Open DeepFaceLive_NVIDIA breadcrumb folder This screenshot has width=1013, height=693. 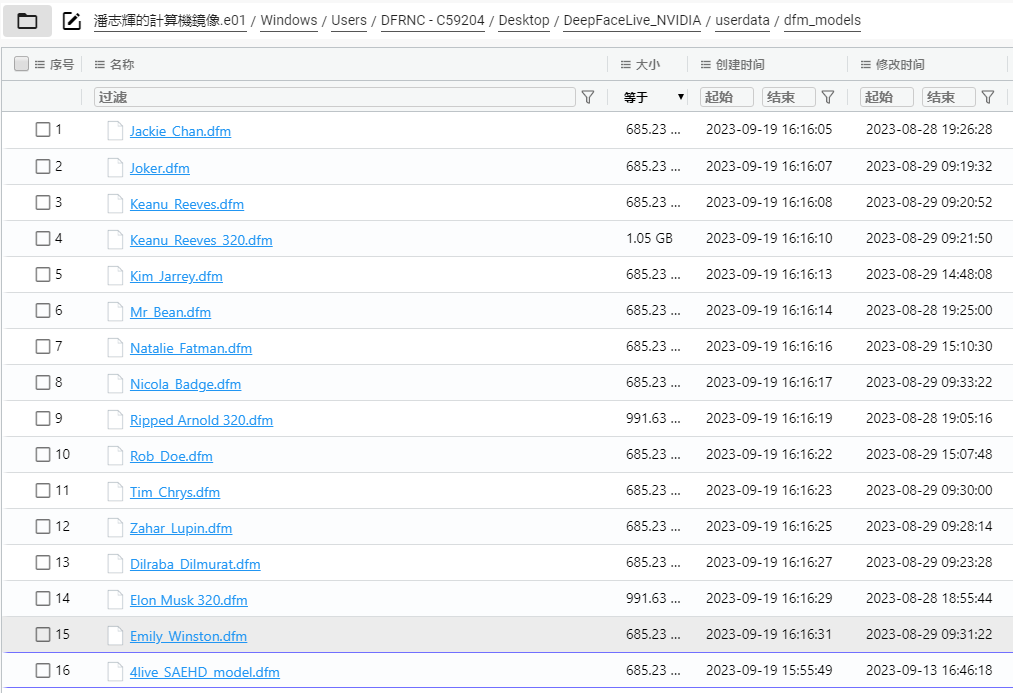[632, 21]
